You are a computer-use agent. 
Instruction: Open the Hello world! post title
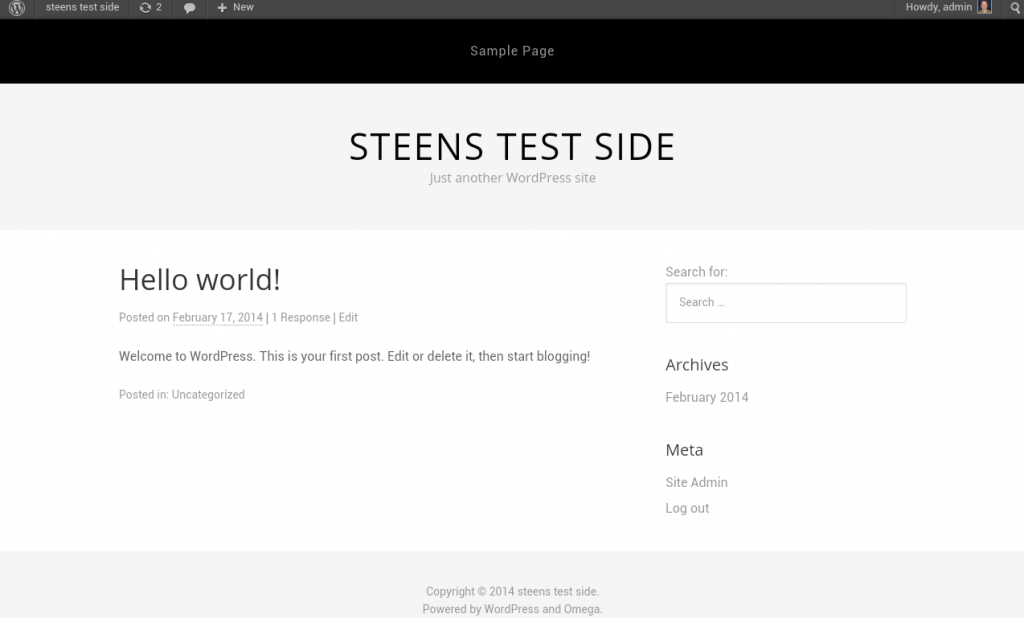[200, 280]
